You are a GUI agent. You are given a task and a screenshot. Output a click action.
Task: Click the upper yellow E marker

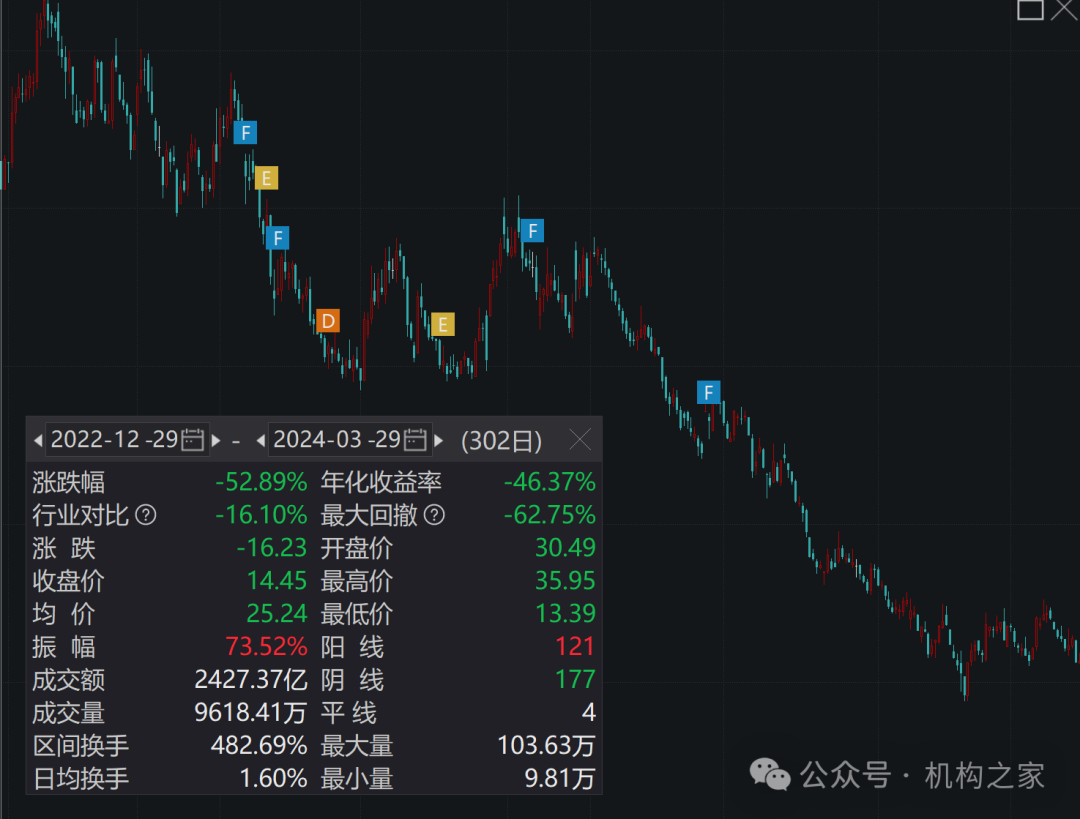(x=267, y=178)
